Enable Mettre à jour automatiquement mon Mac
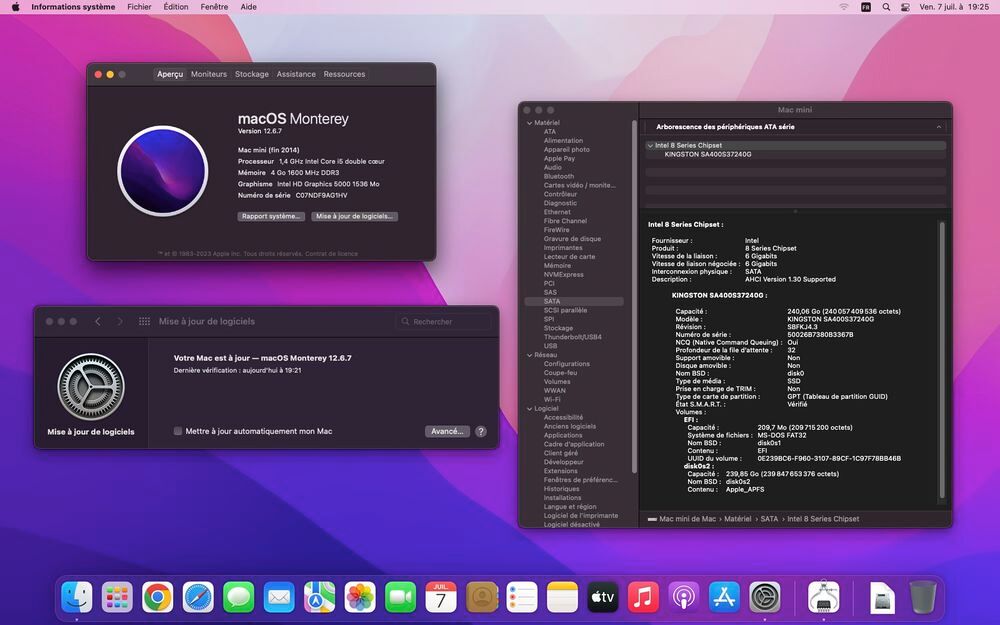Screen dimensions: 1000x625 [178, 431]
